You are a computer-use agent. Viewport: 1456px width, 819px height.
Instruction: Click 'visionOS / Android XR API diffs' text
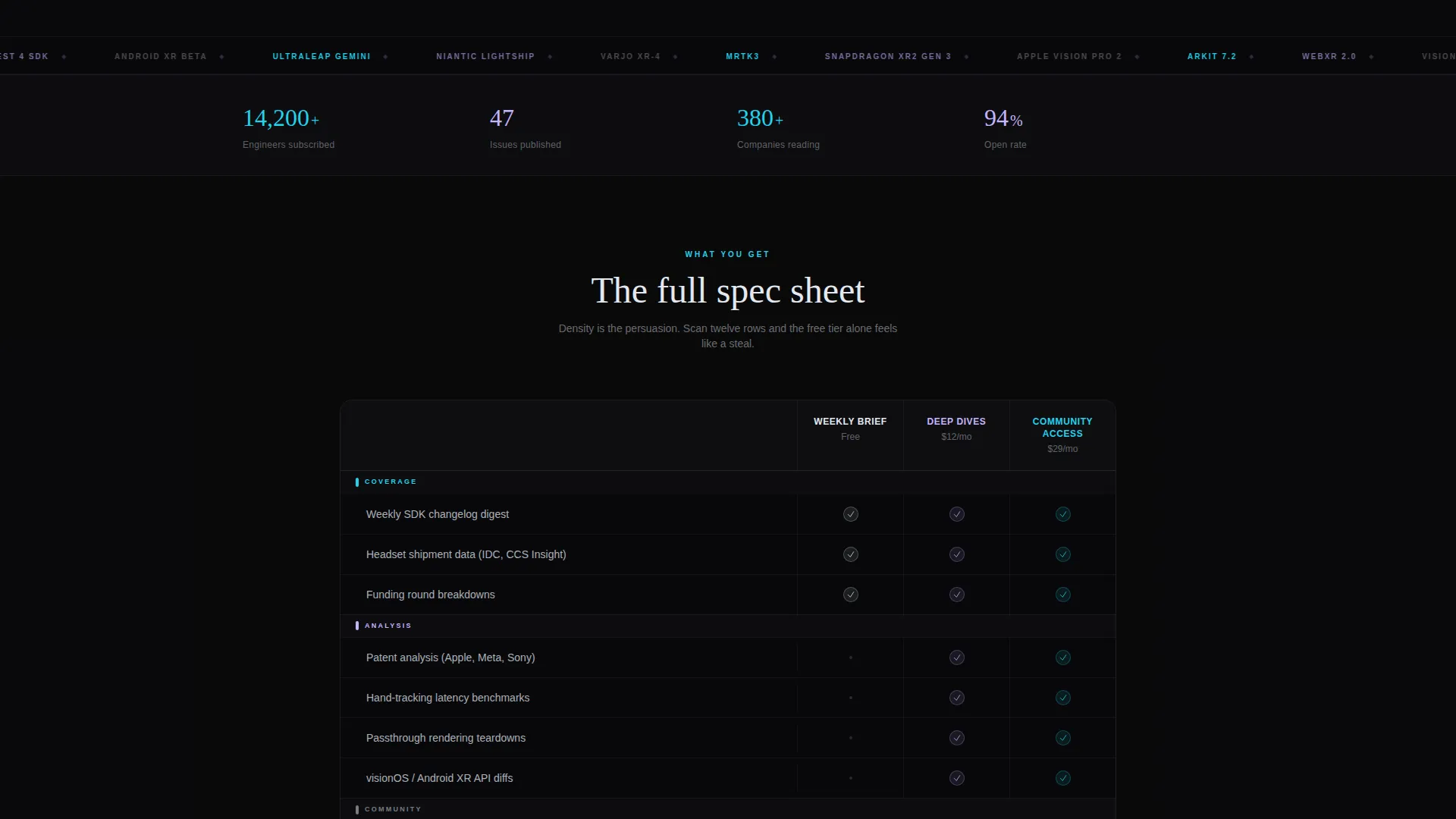(x=440, y=778)
